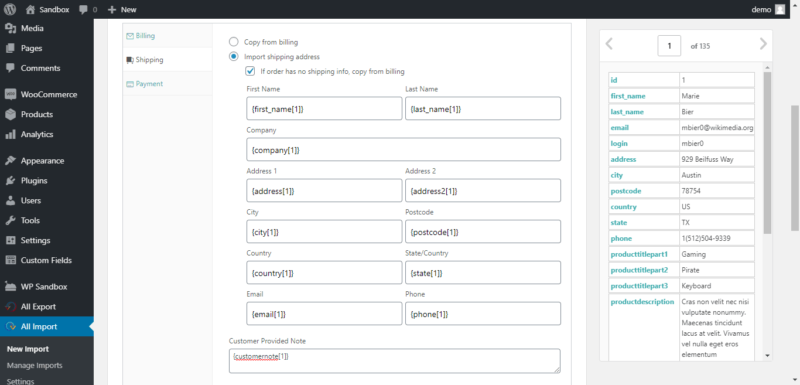Click the All Export sidebar icon

pos(10,307)
